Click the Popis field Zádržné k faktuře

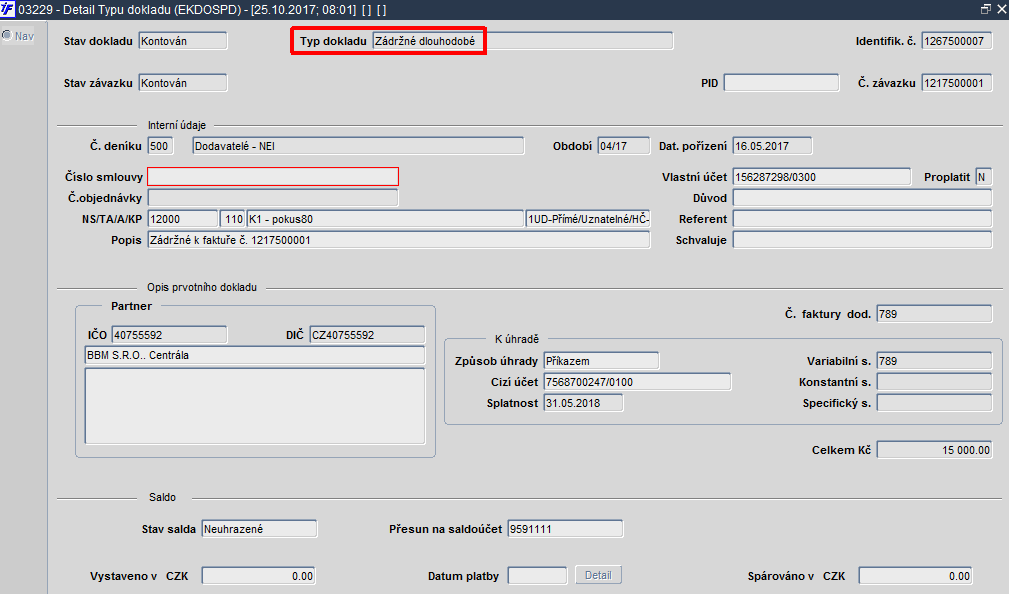click(x=399, y=240)
